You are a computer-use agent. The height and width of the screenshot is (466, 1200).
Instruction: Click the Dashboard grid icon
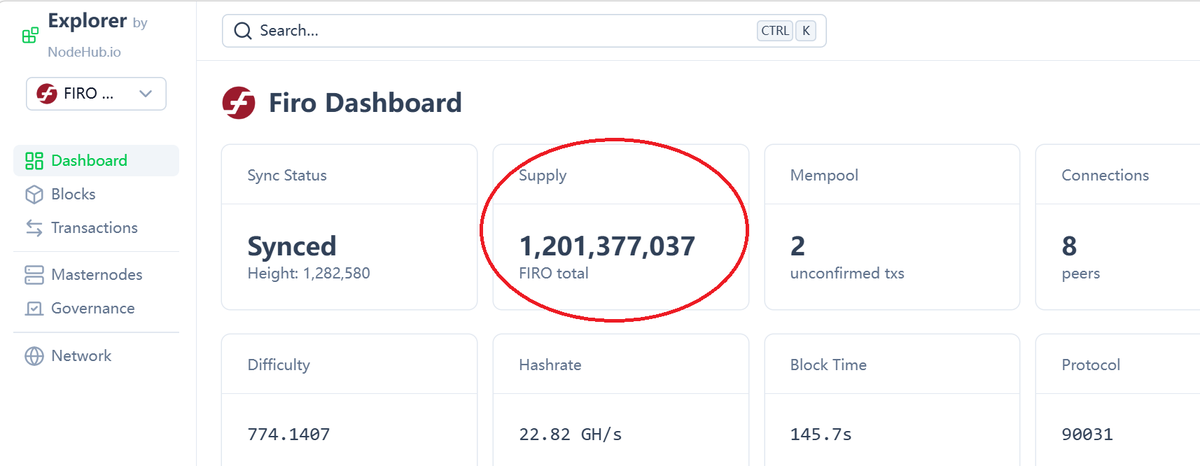click(x=34, y=160)
